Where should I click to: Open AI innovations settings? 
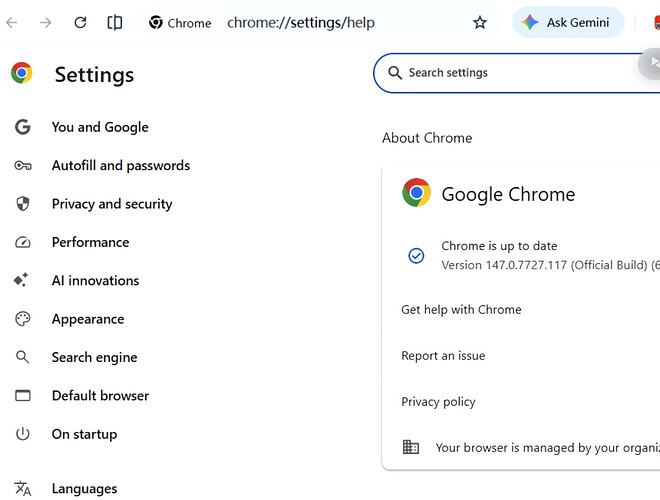click(96, 281)
